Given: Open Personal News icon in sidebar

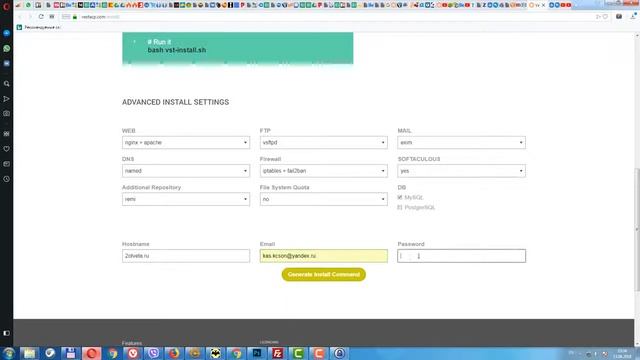Looking at the screenshot, I should [x=7, y=164].
